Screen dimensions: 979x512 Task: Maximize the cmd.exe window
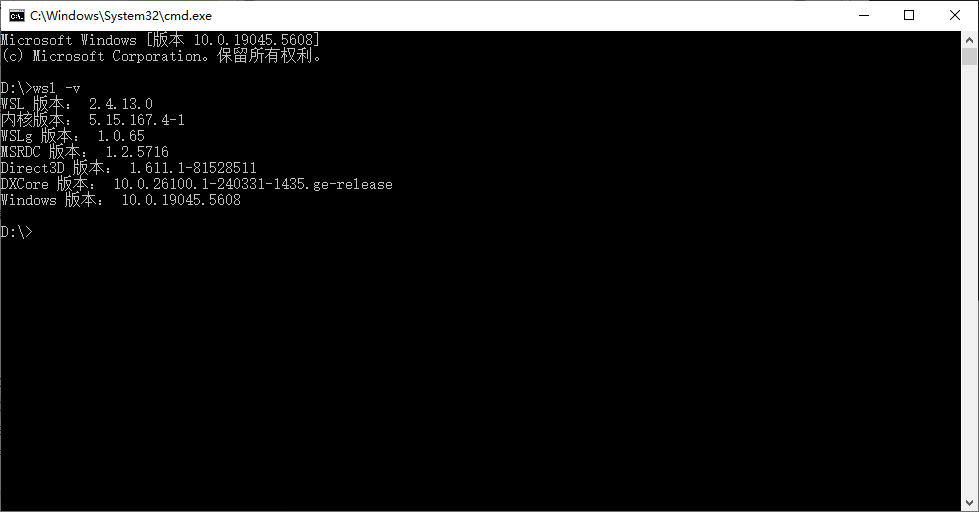tap(909, 16)
